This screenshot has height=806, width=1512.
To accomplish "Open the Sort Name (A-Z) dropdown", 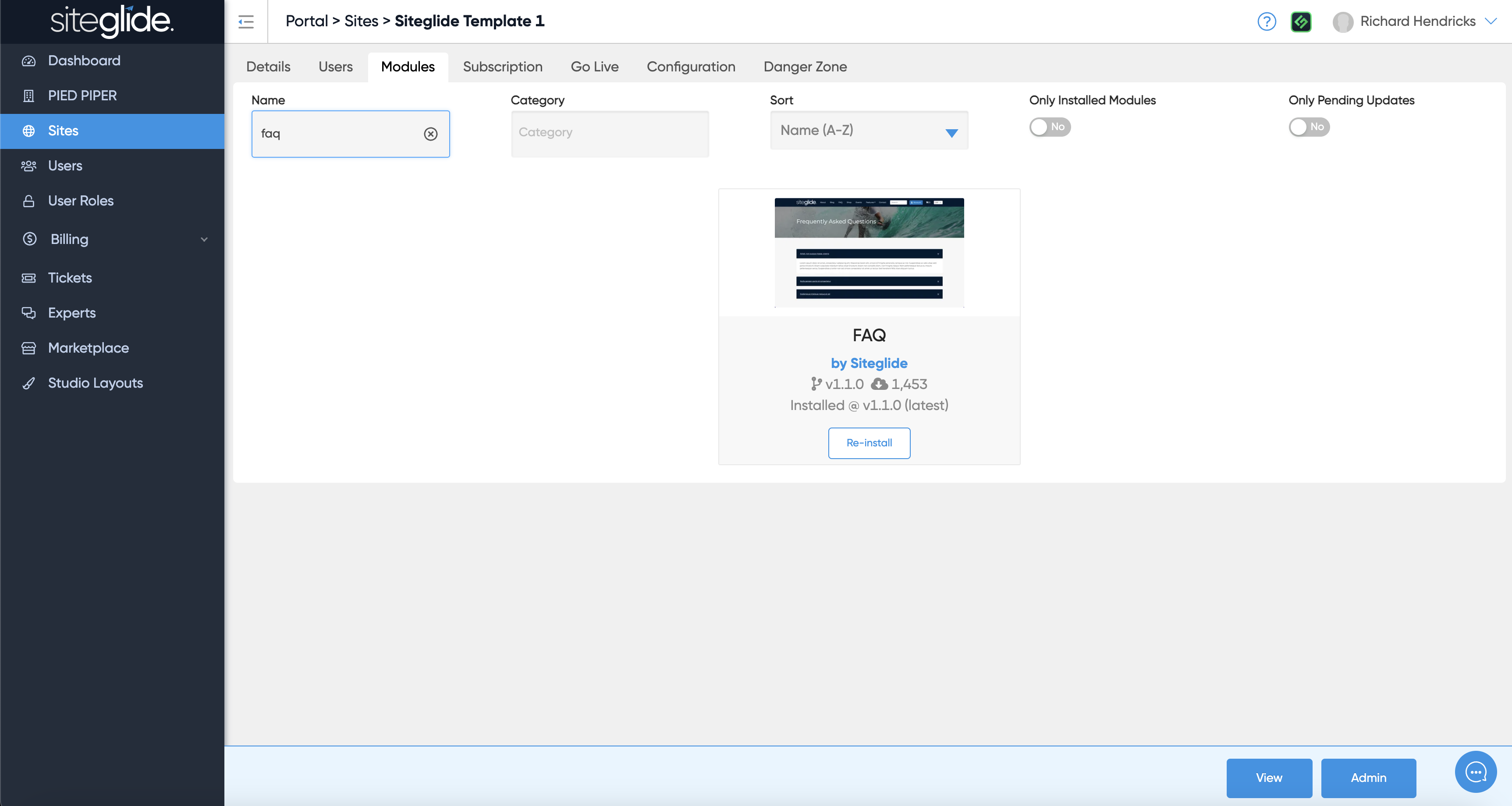I will 869,131.
